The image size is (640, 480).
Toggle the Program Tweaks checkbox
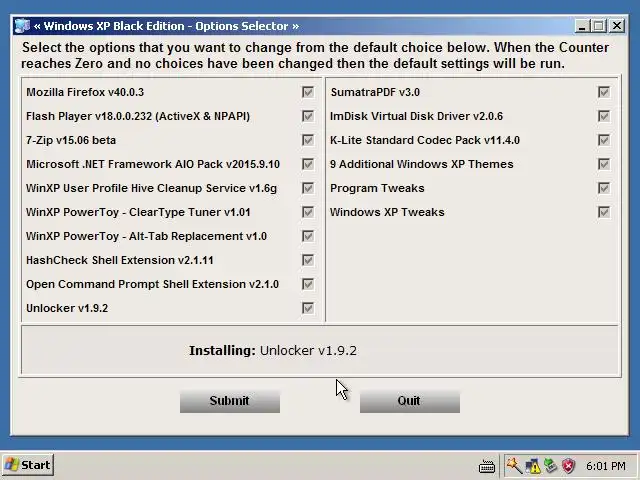[x=604, y=188]
